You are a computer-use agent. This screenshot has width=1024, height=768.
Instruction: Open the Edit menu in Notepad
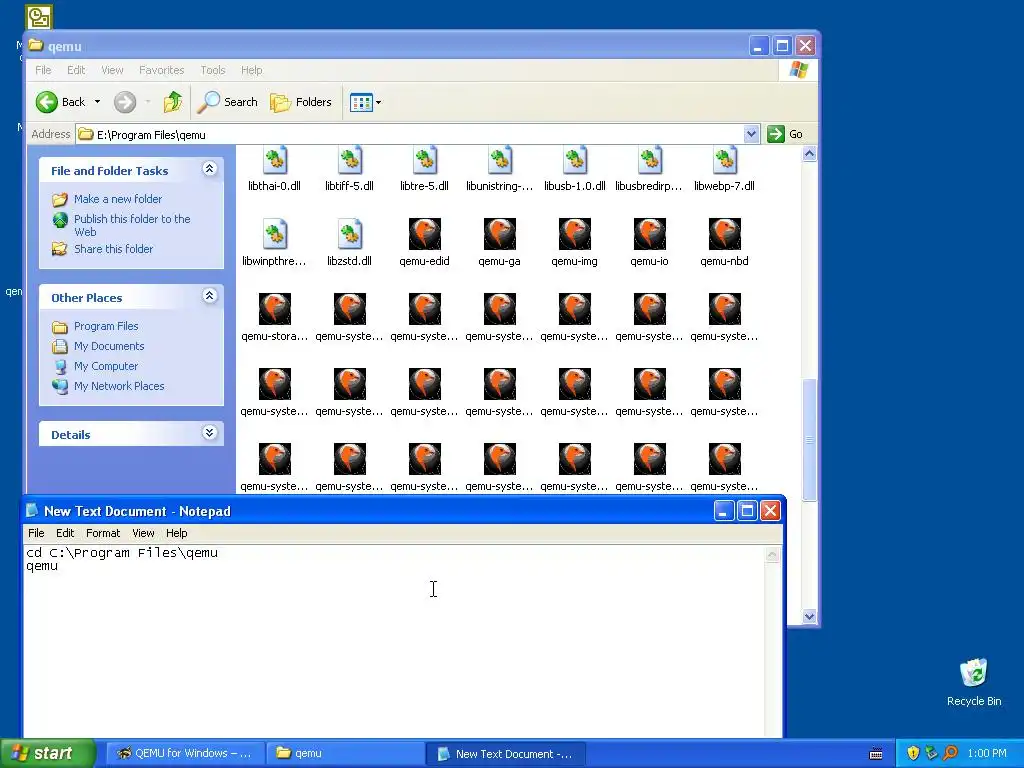tap(65, 533)
